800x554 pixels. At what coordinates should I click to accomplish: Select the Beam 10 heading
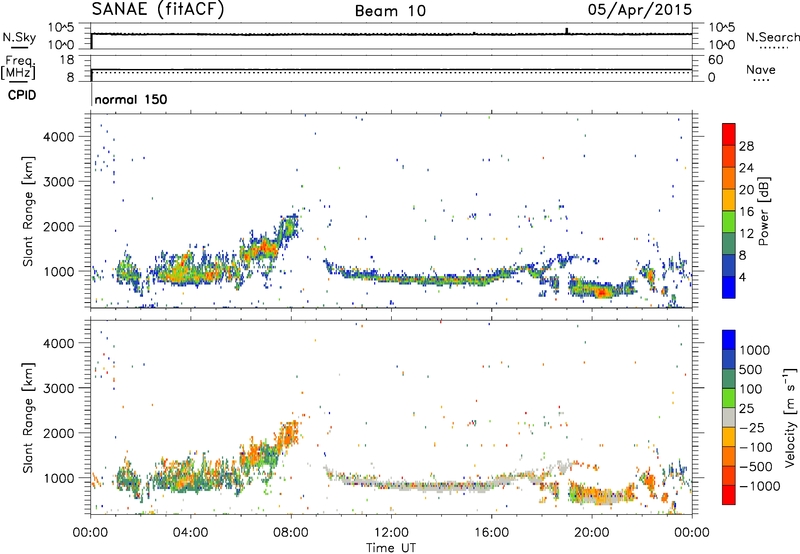coord(390,11)
